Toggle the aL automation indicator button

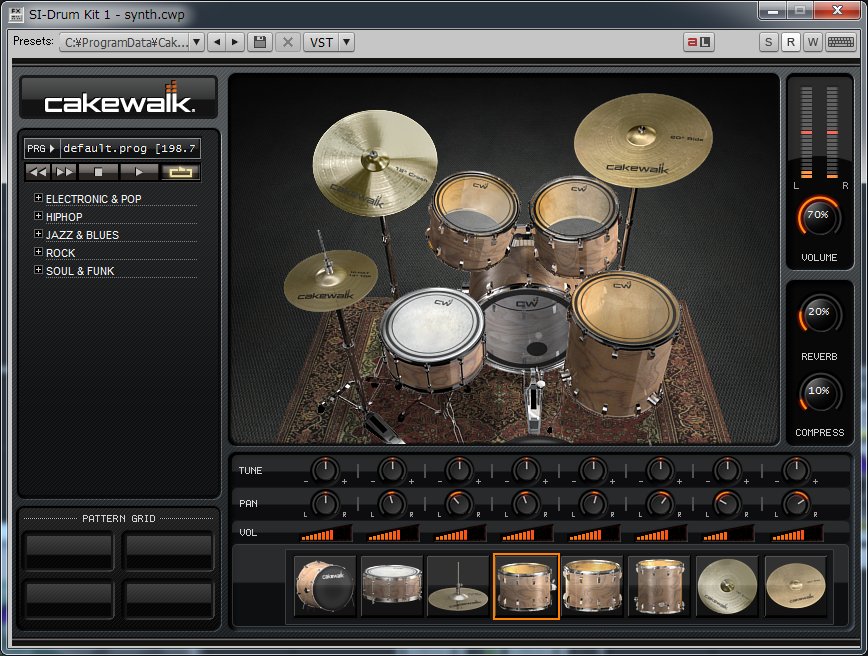(x=699, y=42)
